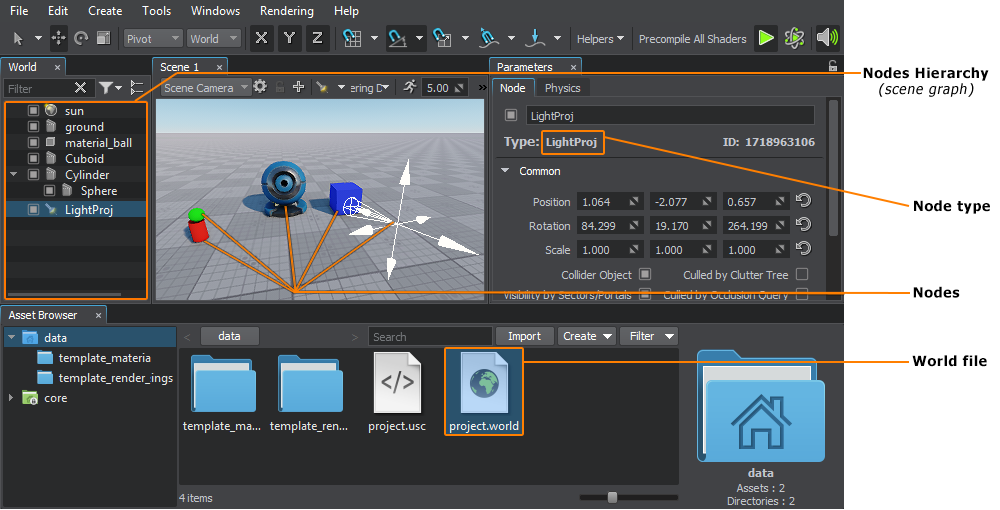Click the green Play button
This screenshot has height=510, width=1000.
[765, 38]
